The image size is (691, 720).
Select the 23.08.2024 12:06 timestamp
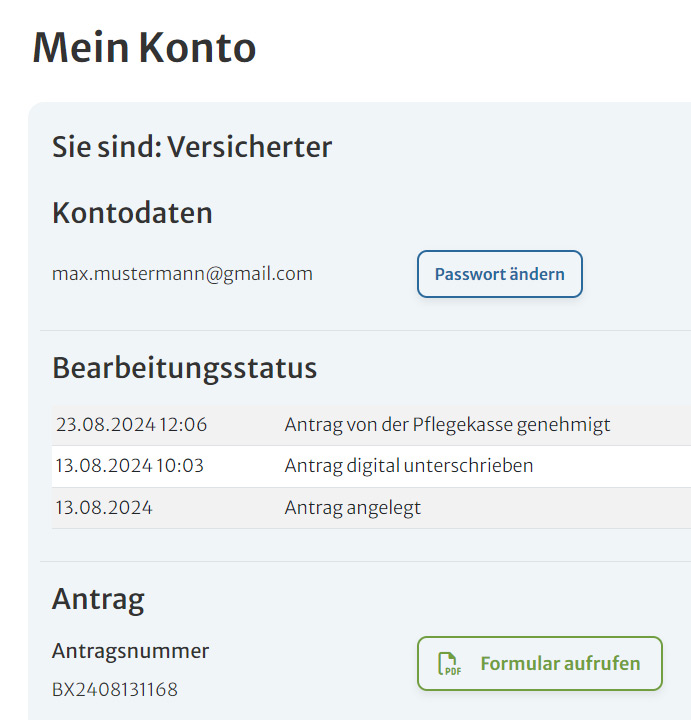[131, 424]
